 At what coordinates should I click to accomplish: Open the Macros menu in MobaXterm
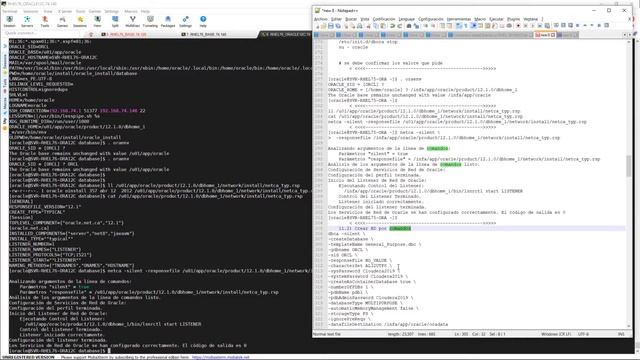(x=131, y=11)
